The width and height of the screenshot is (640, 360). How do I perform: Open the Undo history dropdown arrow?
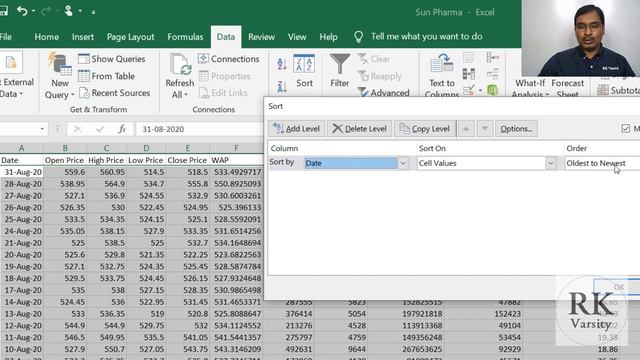[x=33, y=11]
